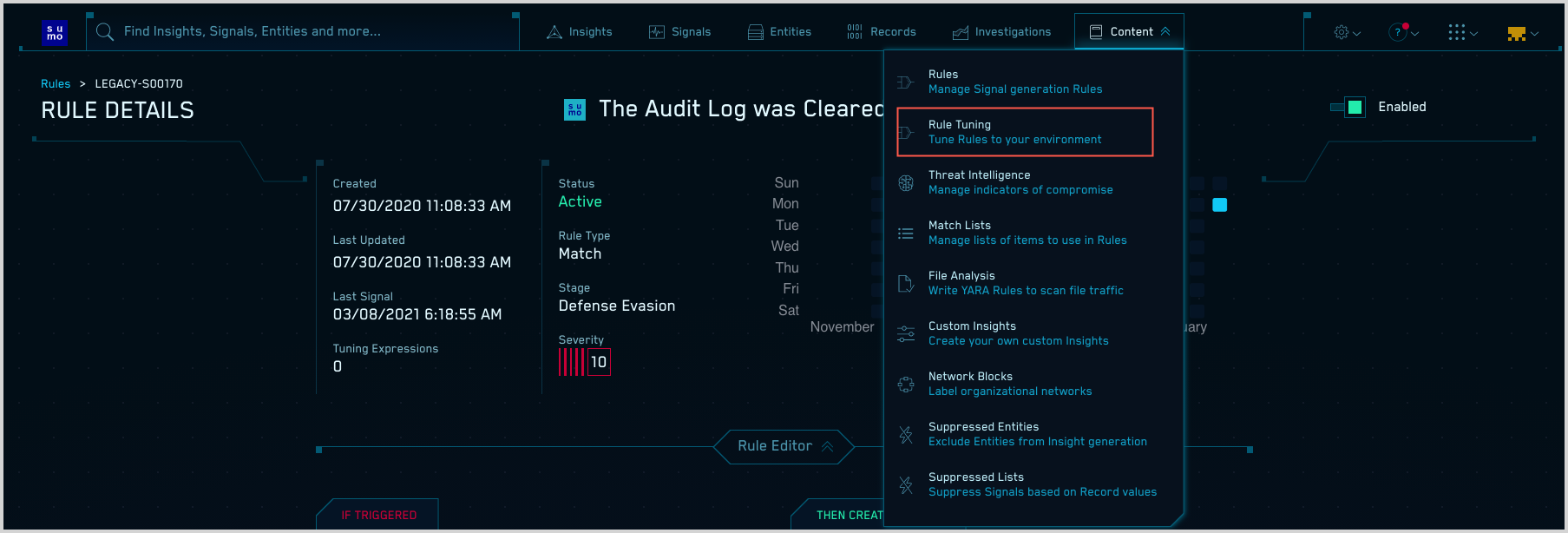Open the Insights navigation tab
The height and width of the screenshot is (533, 1568).
point(580,32)
